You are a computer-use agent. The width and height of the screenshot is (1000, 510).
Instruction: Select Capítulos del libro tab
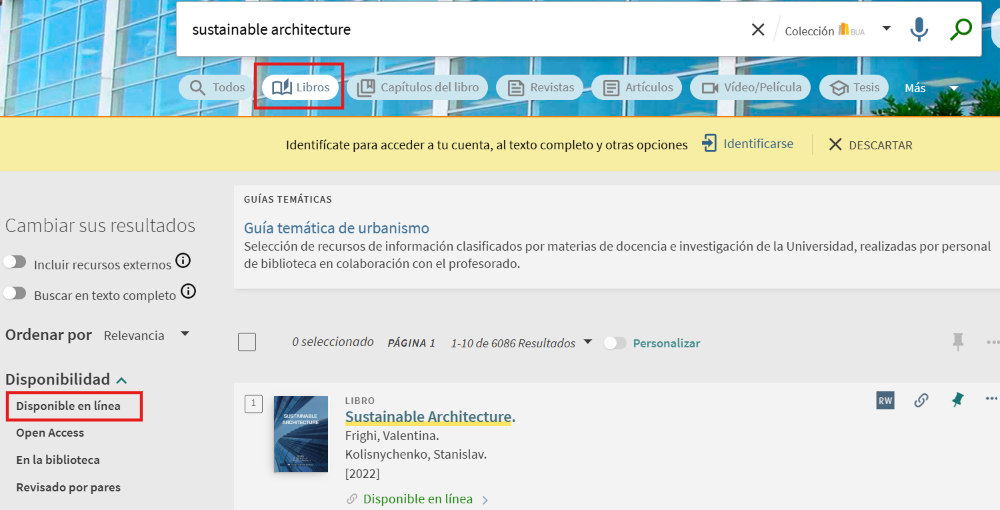click(x=418, y=87)
